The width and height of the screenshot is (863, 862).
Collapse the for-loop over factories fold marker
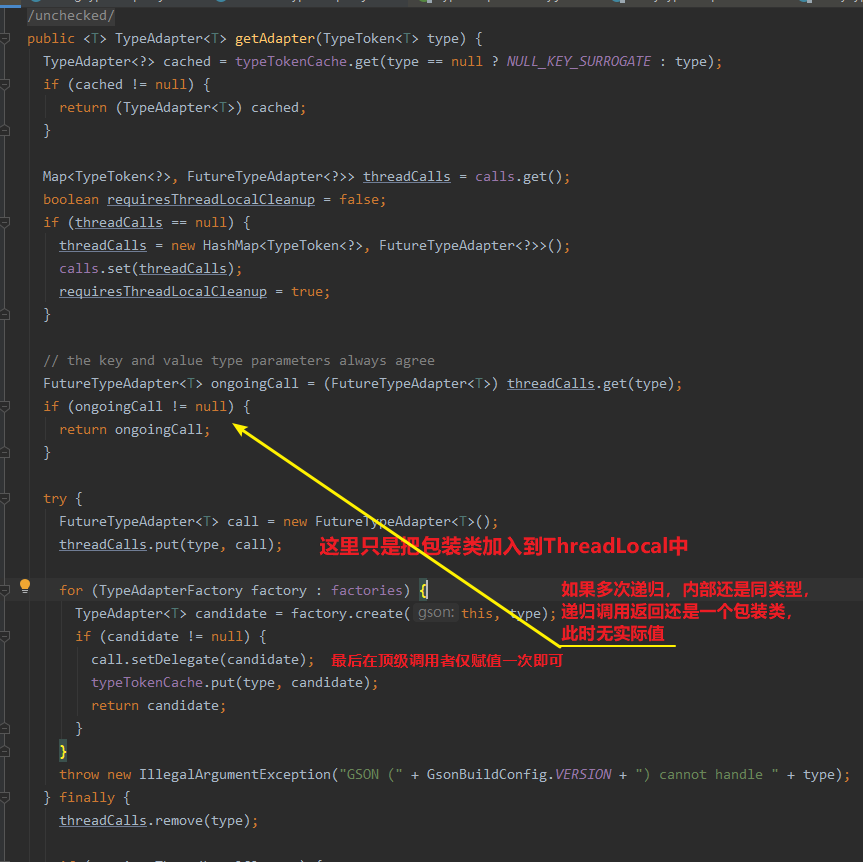pos(5,591)
